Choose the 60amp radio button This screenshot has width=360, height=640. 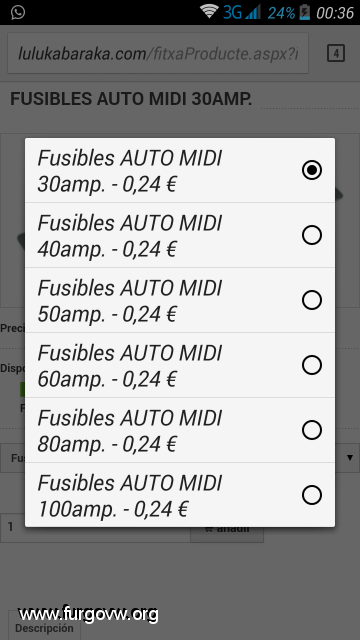(312, 365)
